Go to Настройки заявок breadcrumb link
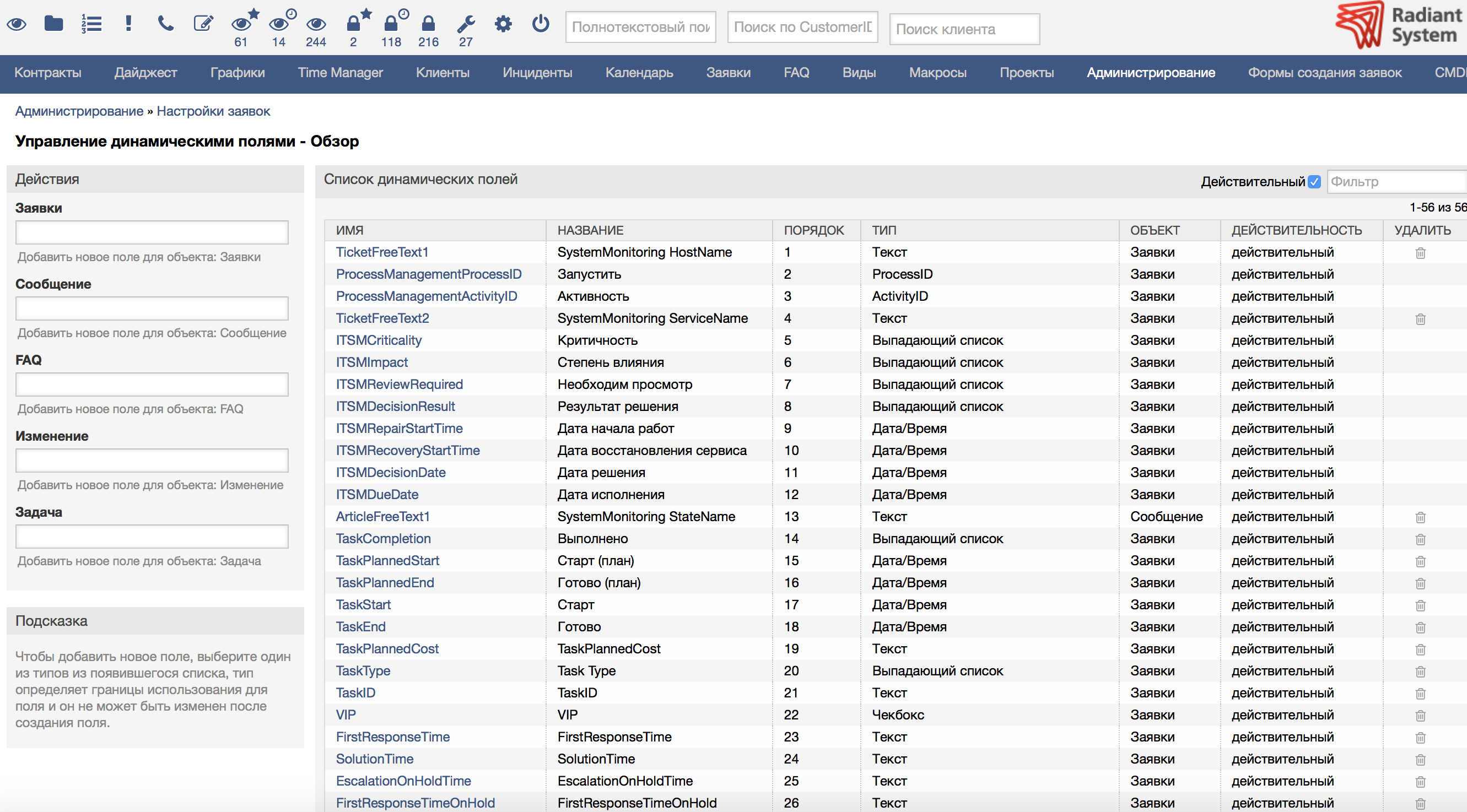 (213, 111)
